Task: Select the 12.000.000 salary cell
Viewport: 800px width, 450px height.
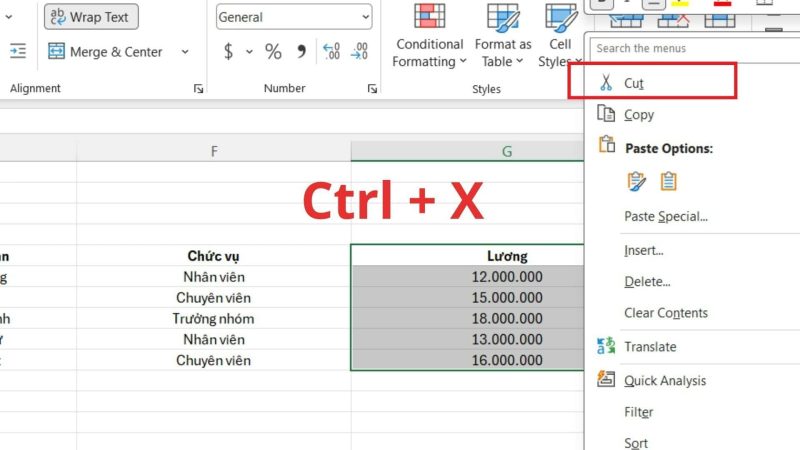Action: (x=467, y=277)
